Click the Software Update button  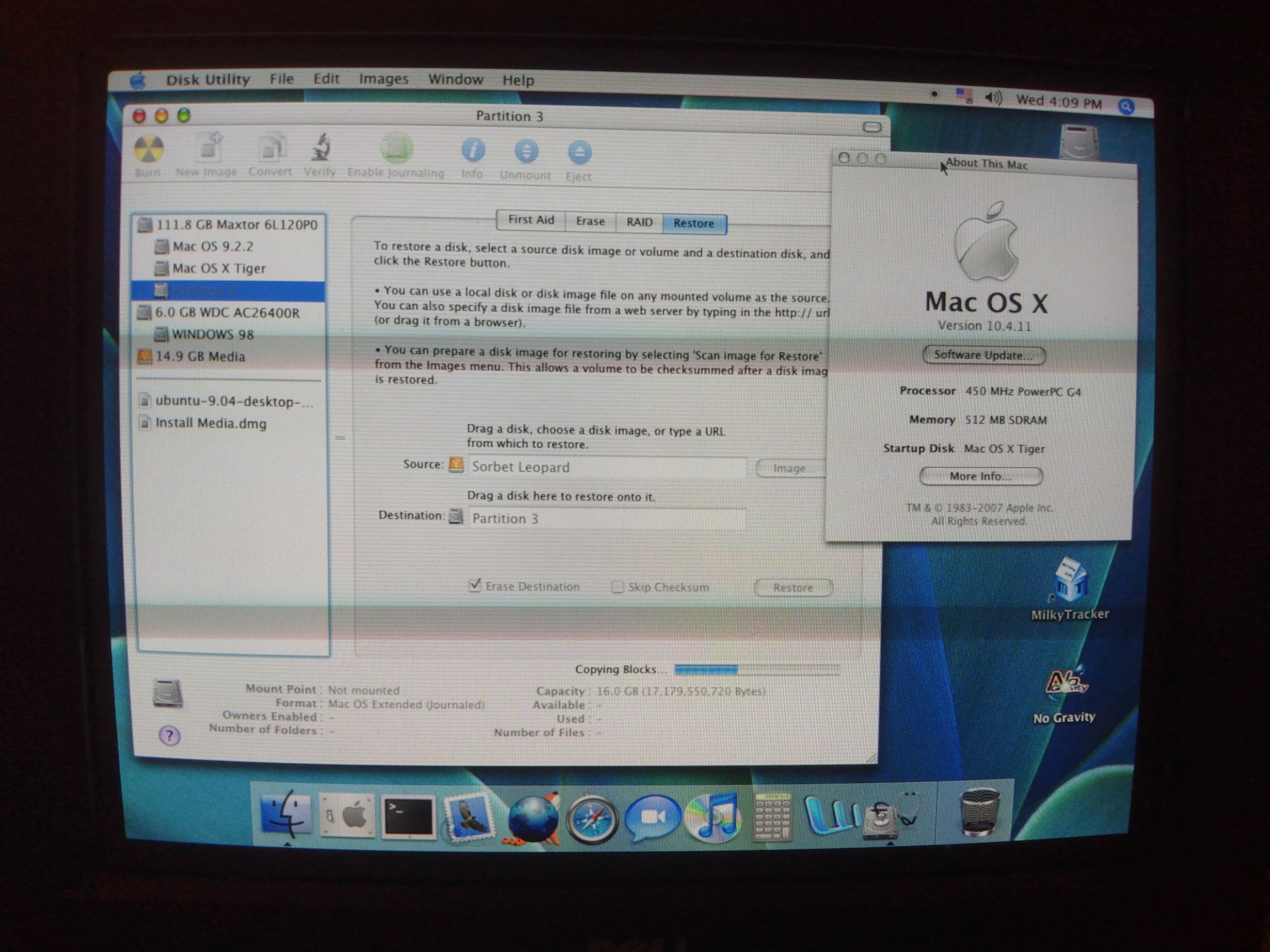coord(983,355)
